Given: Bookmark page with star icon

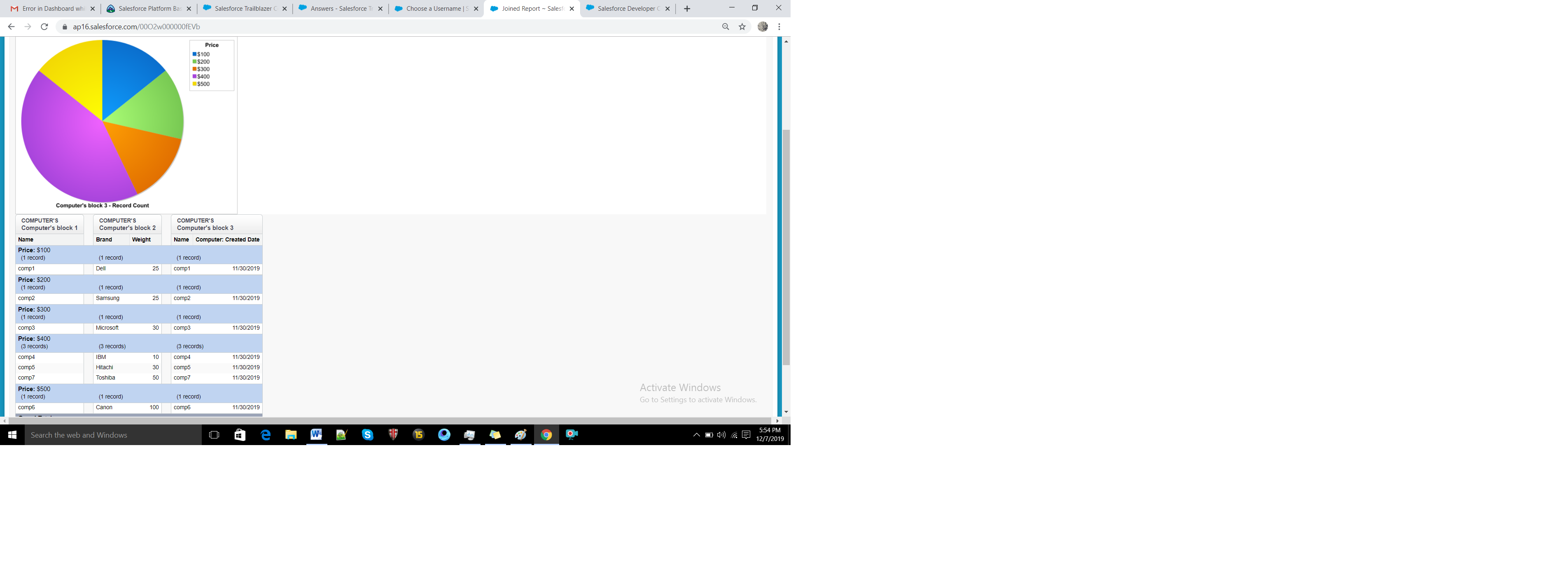Looking at the screenshot, I should pos(742,27).
